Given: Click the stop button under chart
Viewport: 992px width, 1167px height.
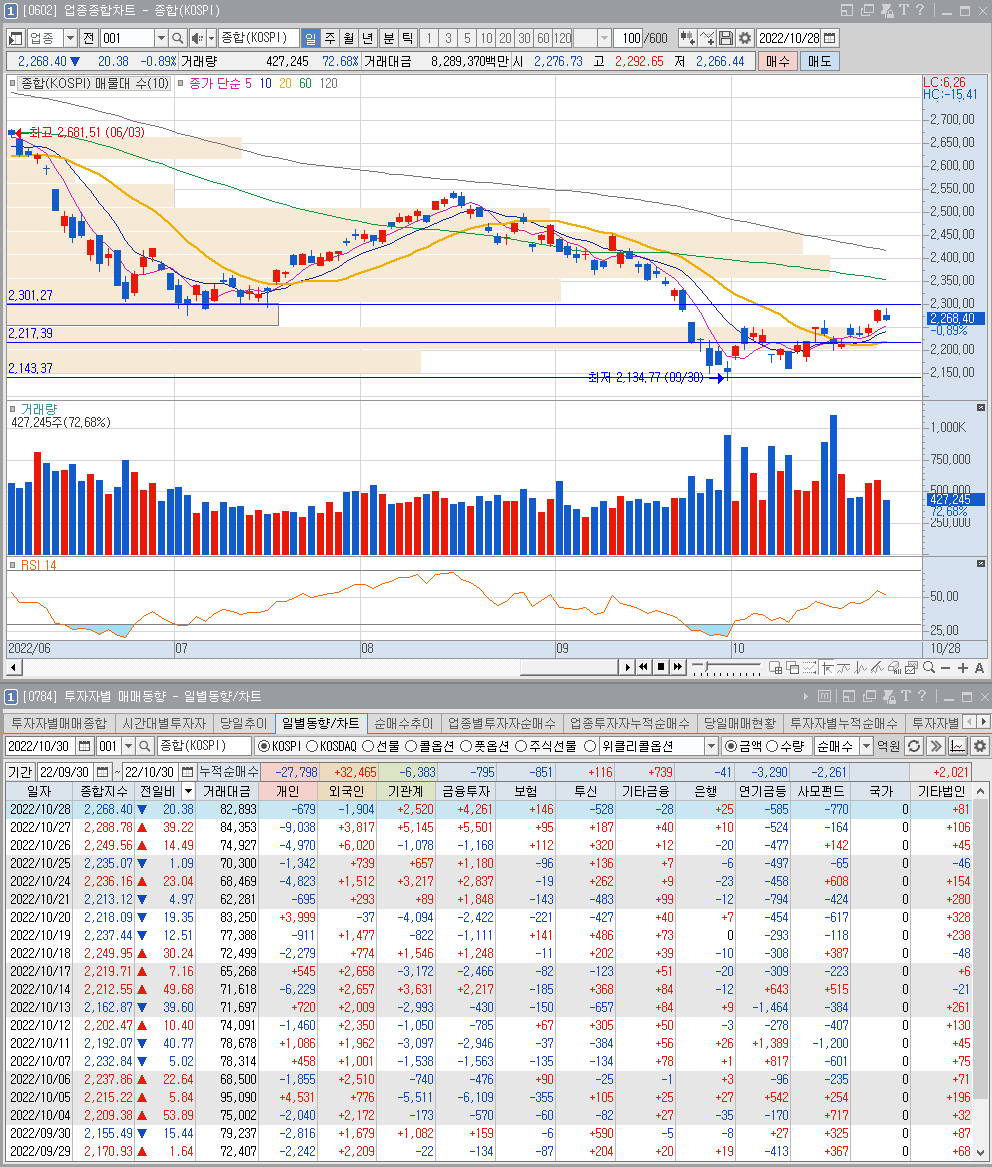Looking at the screenshot, I should pos(661,667).
